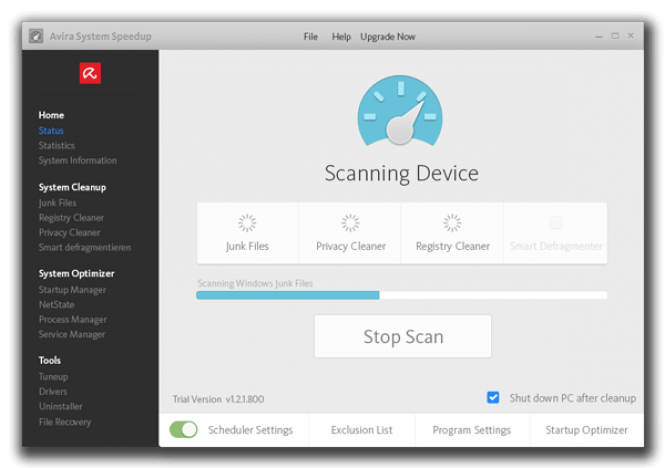Image resolution: width=665 pixels, height=468 pixels.
Task: Click Upgrade Now in the menu bar
Action: (x=388, y=36)
